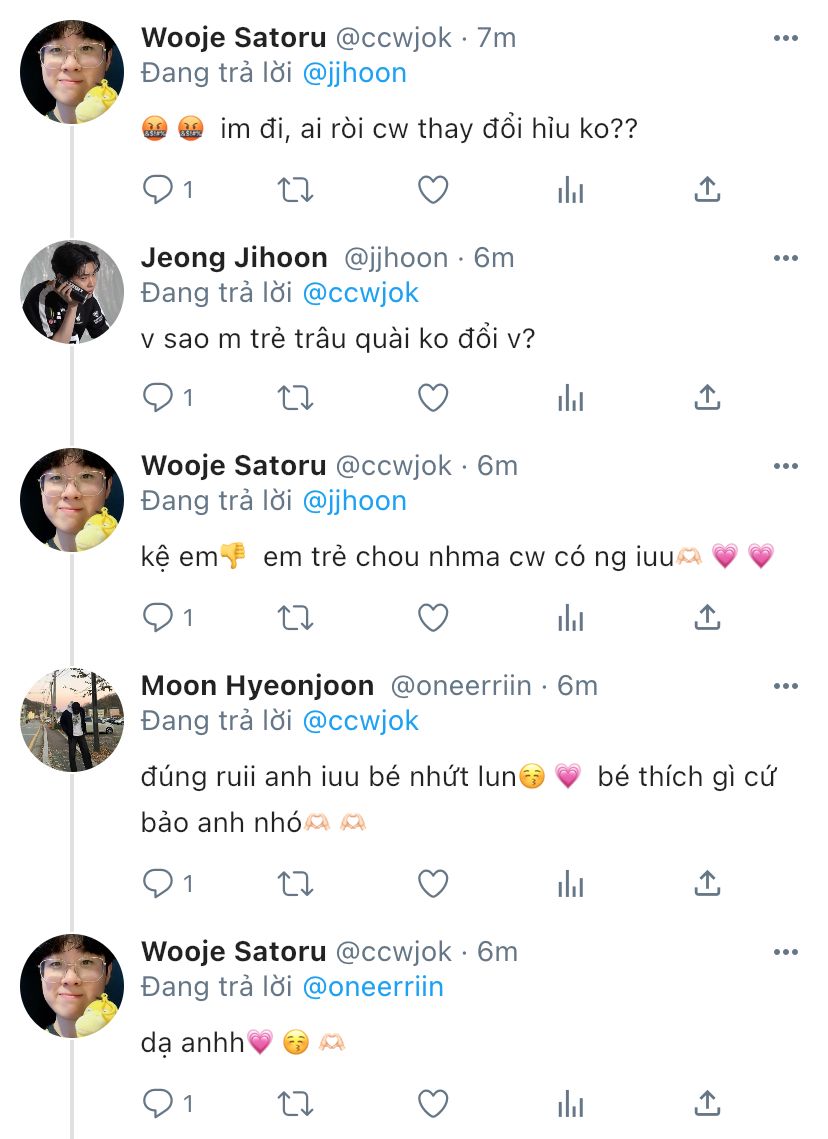Retweet Jeong Jihoon's "trẻ trâu" tweet
This screenshot has width=828, height=1139.
point(295,398)
